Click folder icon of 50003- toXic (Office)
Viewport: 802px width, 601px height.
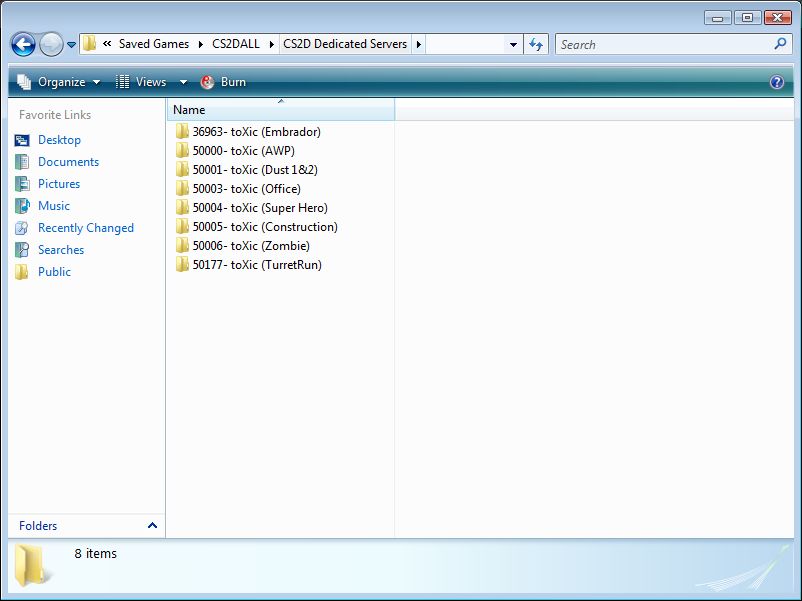pyautogui.click(x=182, y=189)
